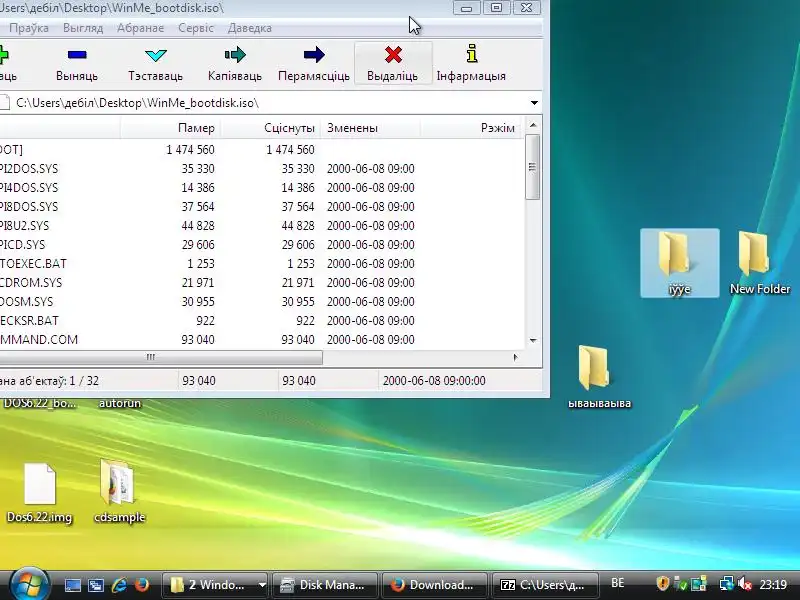
Task: Select the New Folder desktop icon
Action: click(759, 263)
